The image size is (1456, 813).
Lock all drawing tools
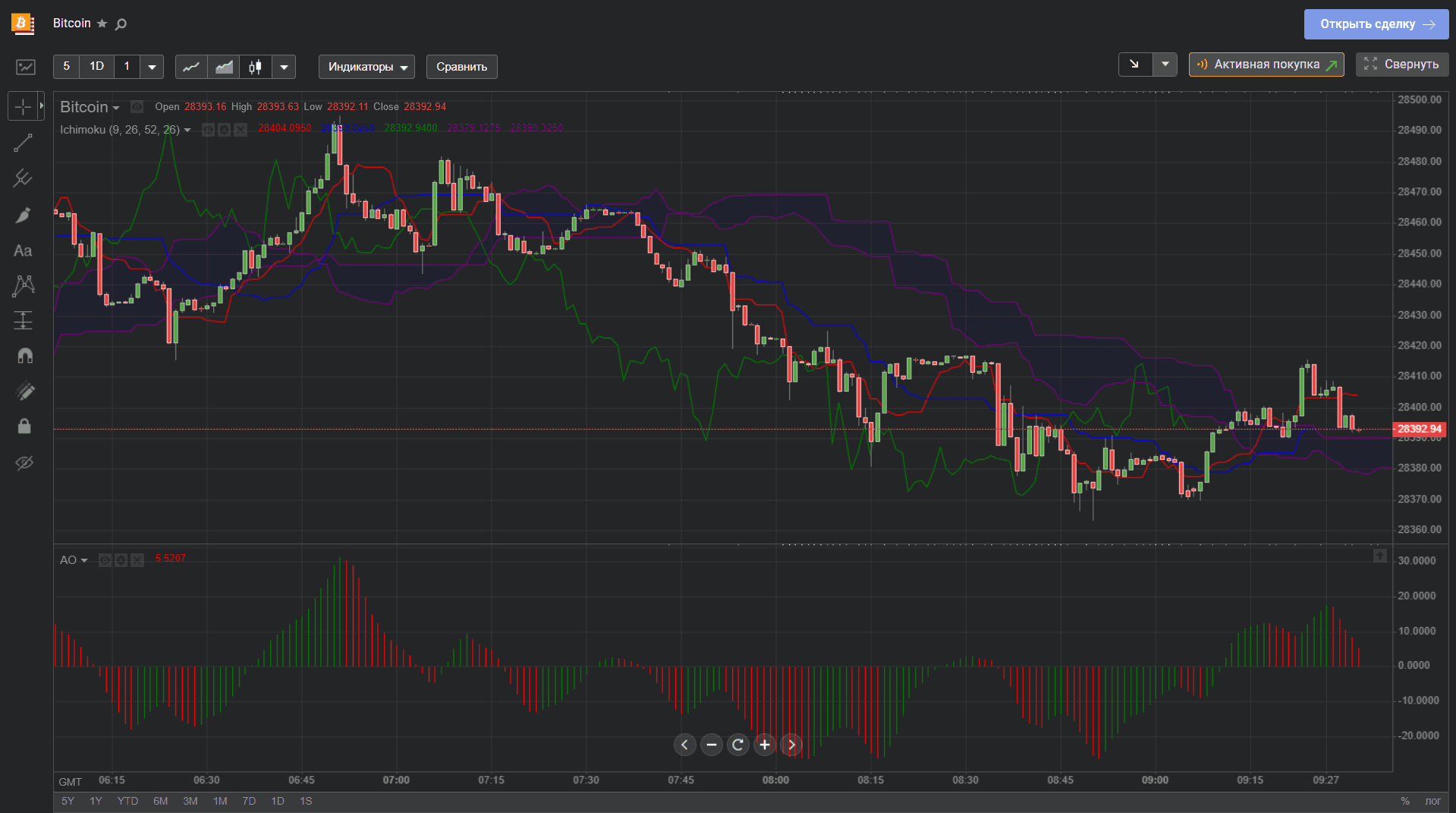(x=24, y=426)
